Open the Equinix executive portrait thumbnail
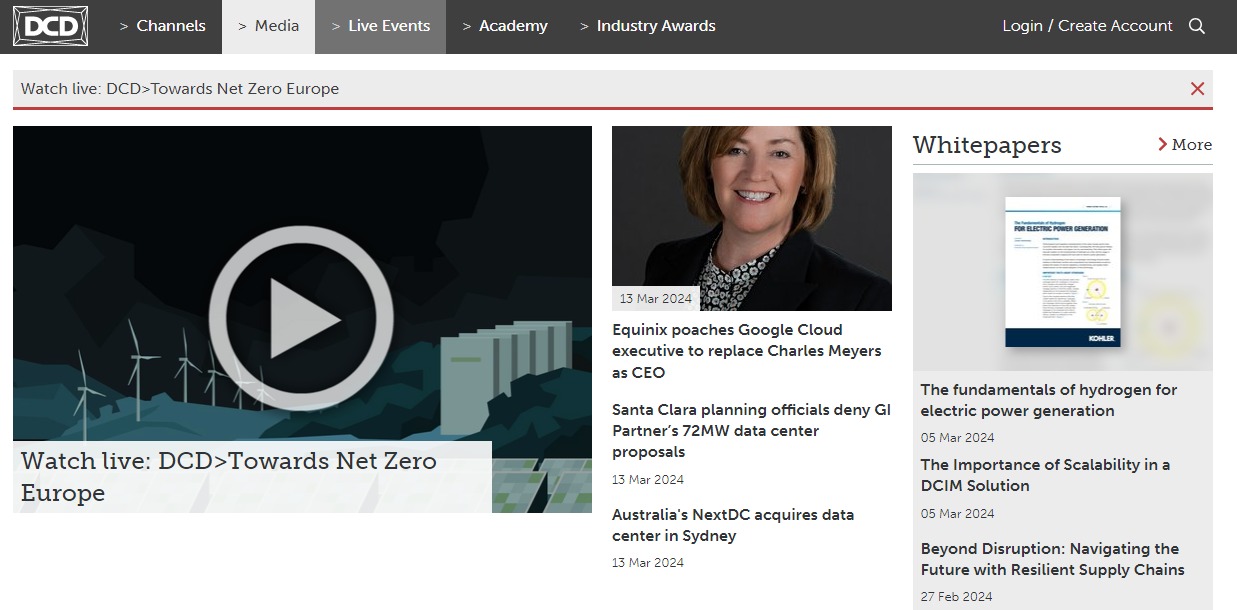 point(752,218)
